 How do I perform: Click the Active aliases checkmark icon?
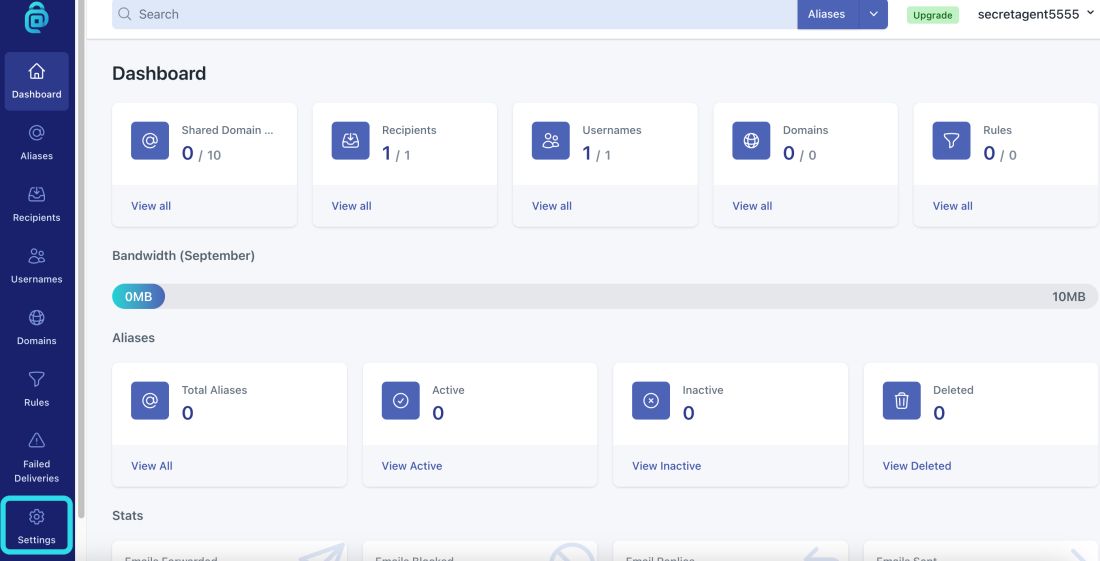click(401, 400)
